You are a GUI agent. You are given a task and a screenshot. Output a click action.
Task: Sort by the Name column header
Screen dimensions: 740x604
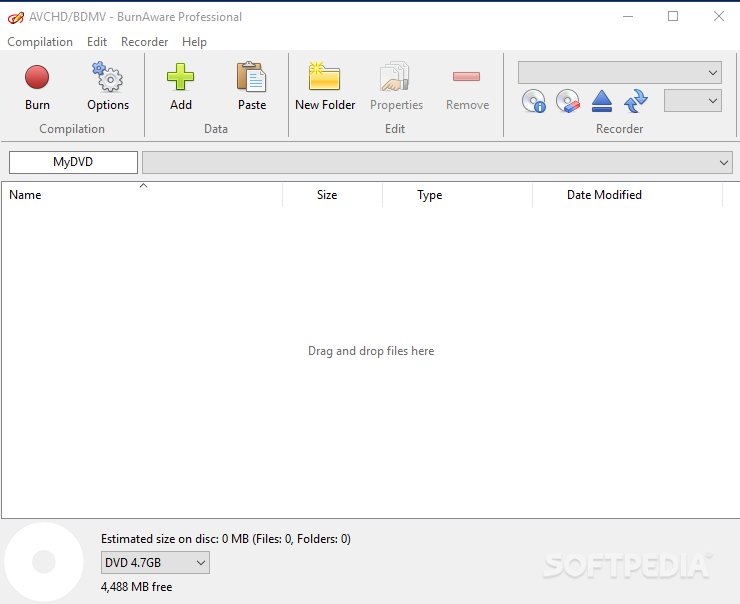(142, 195)
